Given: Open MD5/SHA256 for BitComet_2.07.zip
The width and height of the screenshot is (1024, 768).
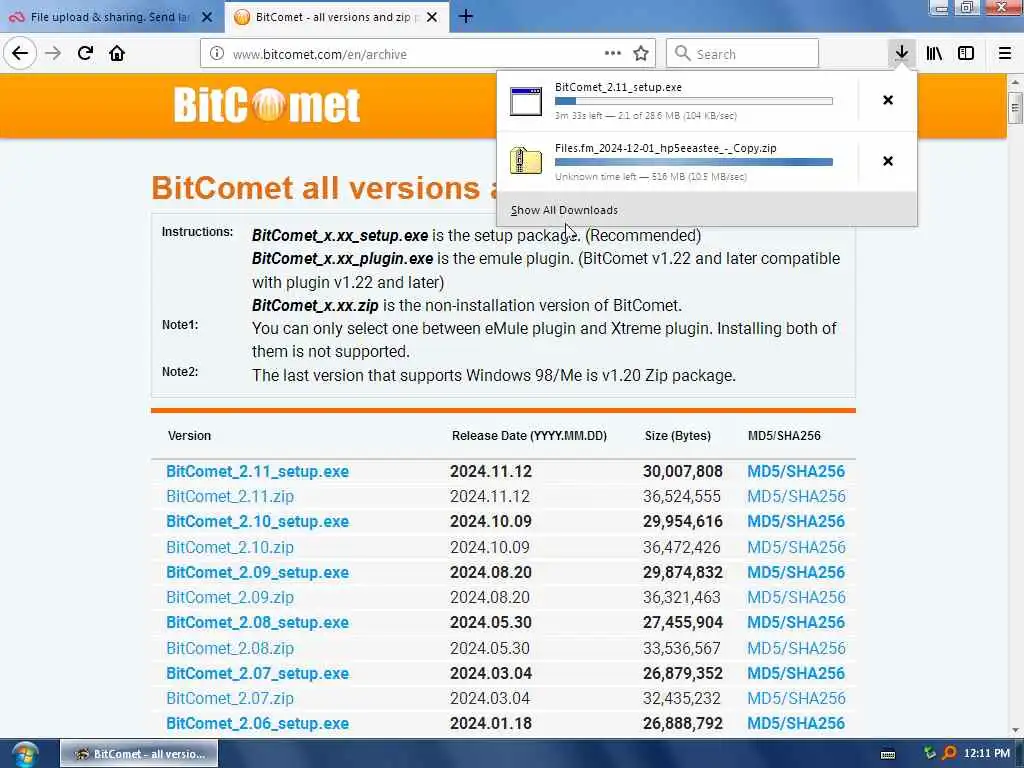Looking at the screenshot, I should coord(796,698).
